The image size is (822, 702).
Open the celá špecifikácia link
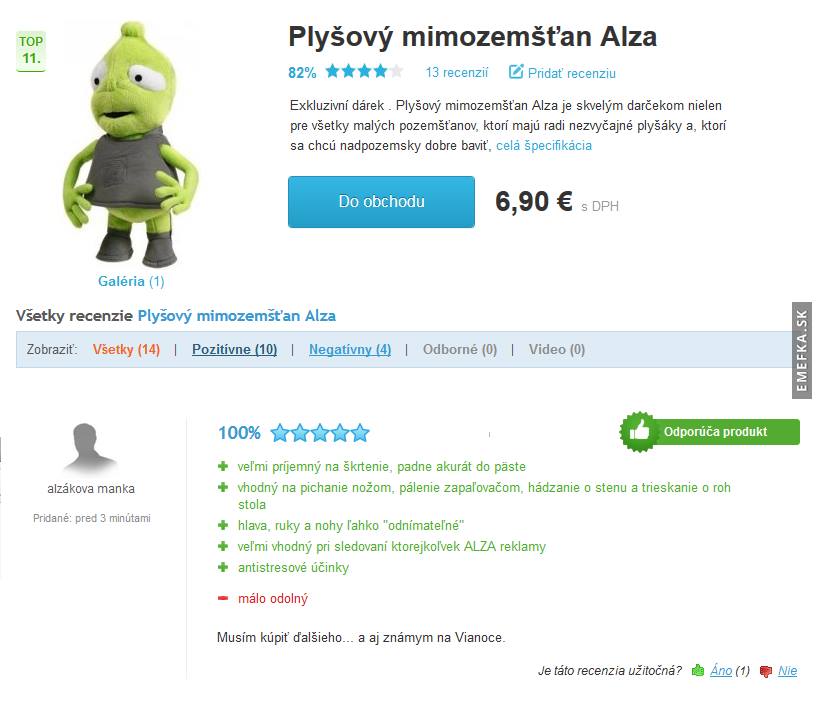pos(544,145)
